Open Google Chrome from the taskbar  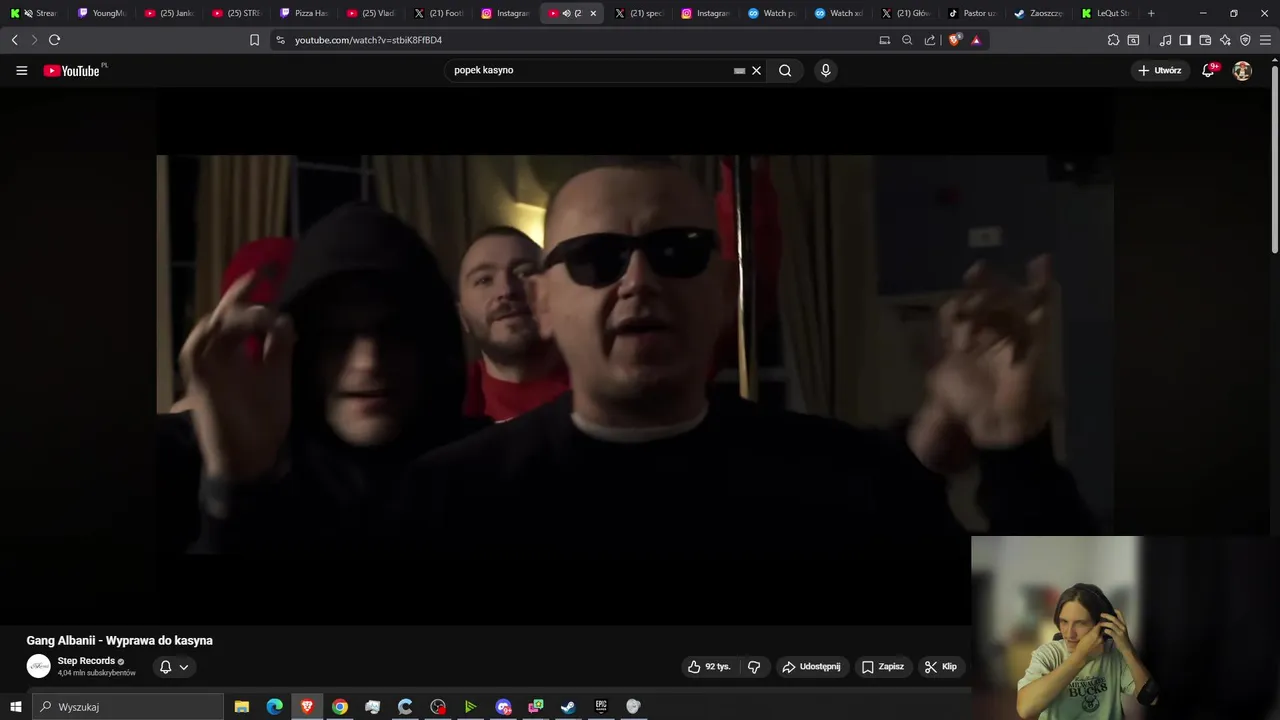click(340, 706)
